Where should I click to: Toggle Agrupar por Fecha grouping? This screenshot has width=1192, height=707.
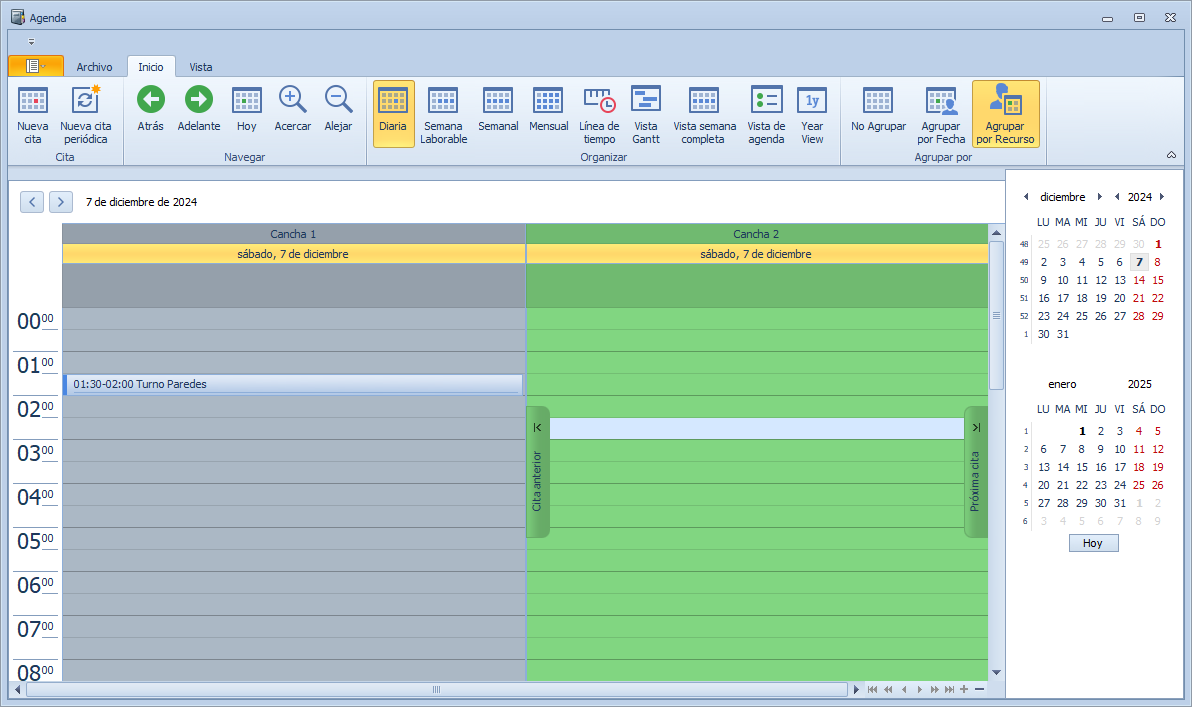941,101
